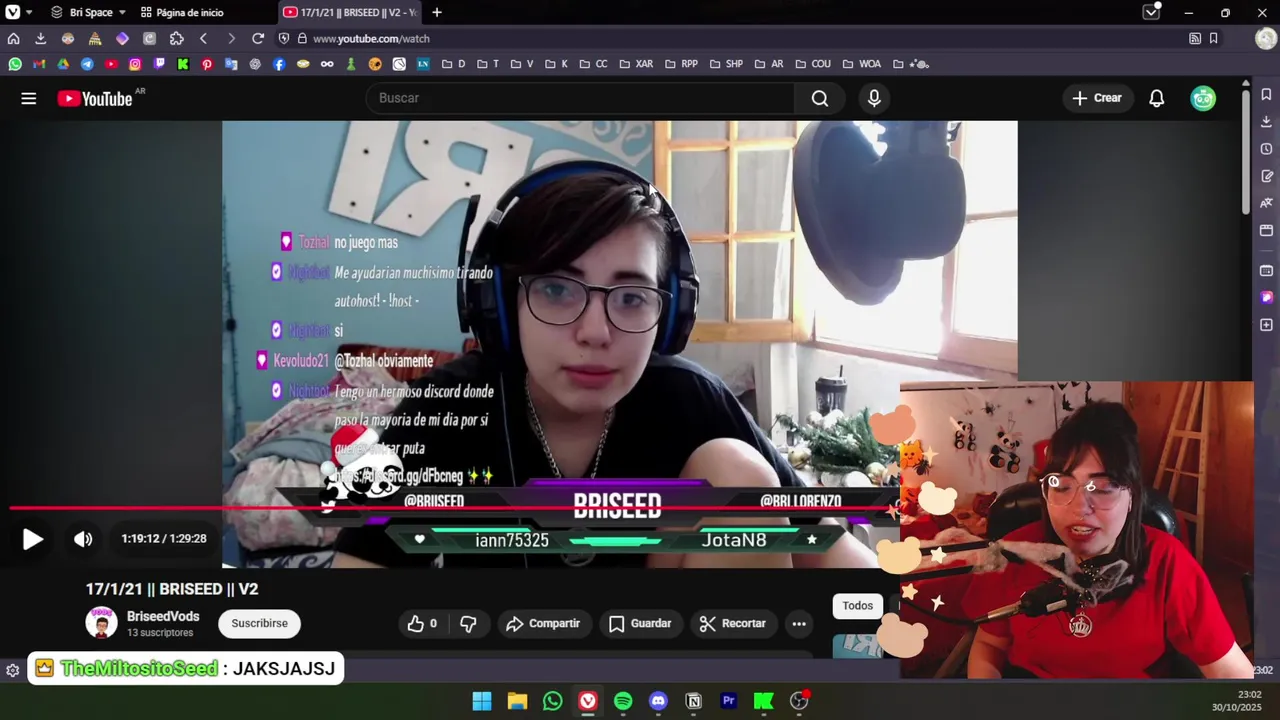Subscribe with the Suscribirse button

click(x=259, y=623)
